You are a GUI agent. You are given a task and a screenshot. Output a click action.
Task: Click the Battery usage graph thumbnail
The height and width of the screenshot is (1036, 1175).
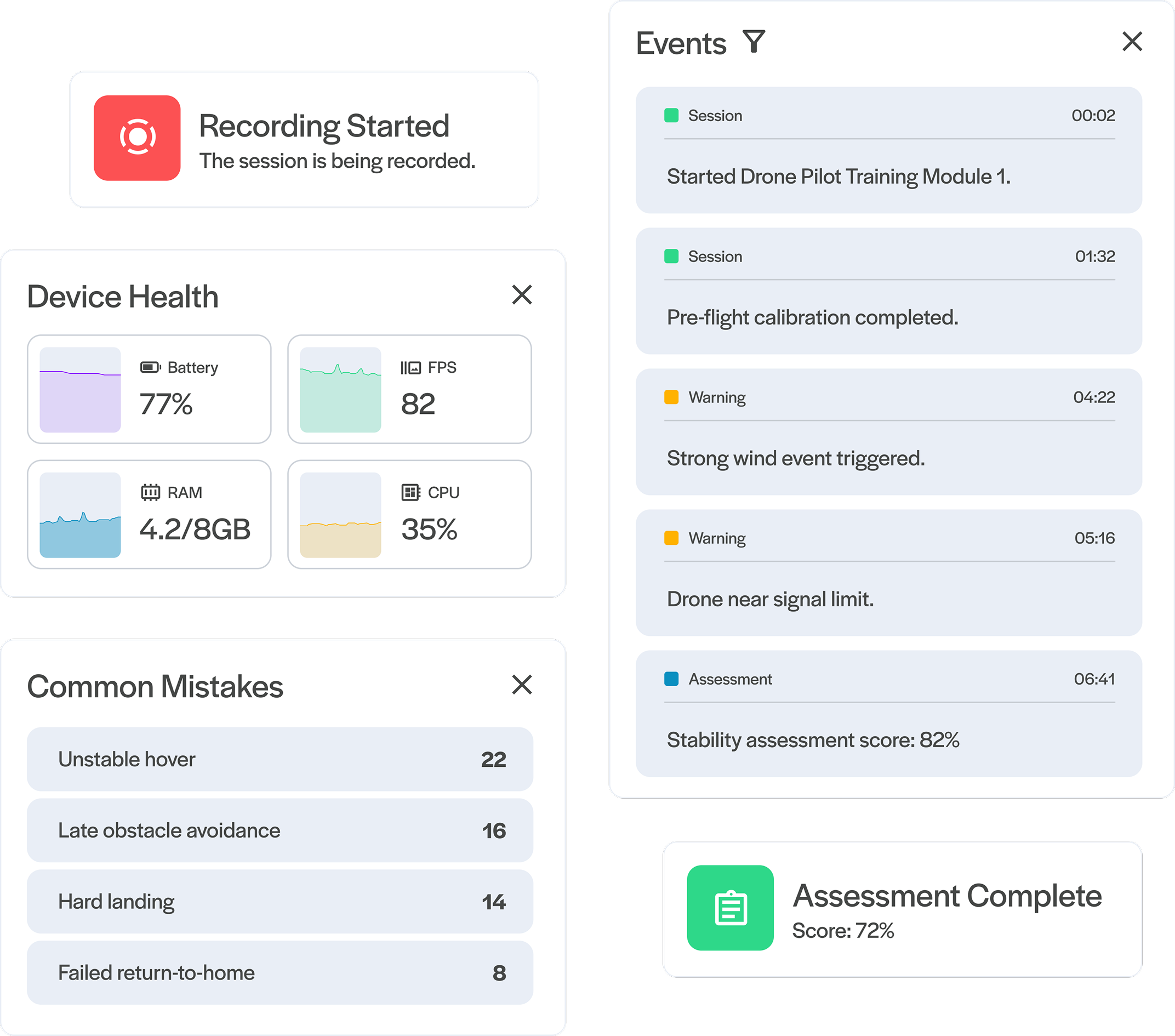click(80, 390)
